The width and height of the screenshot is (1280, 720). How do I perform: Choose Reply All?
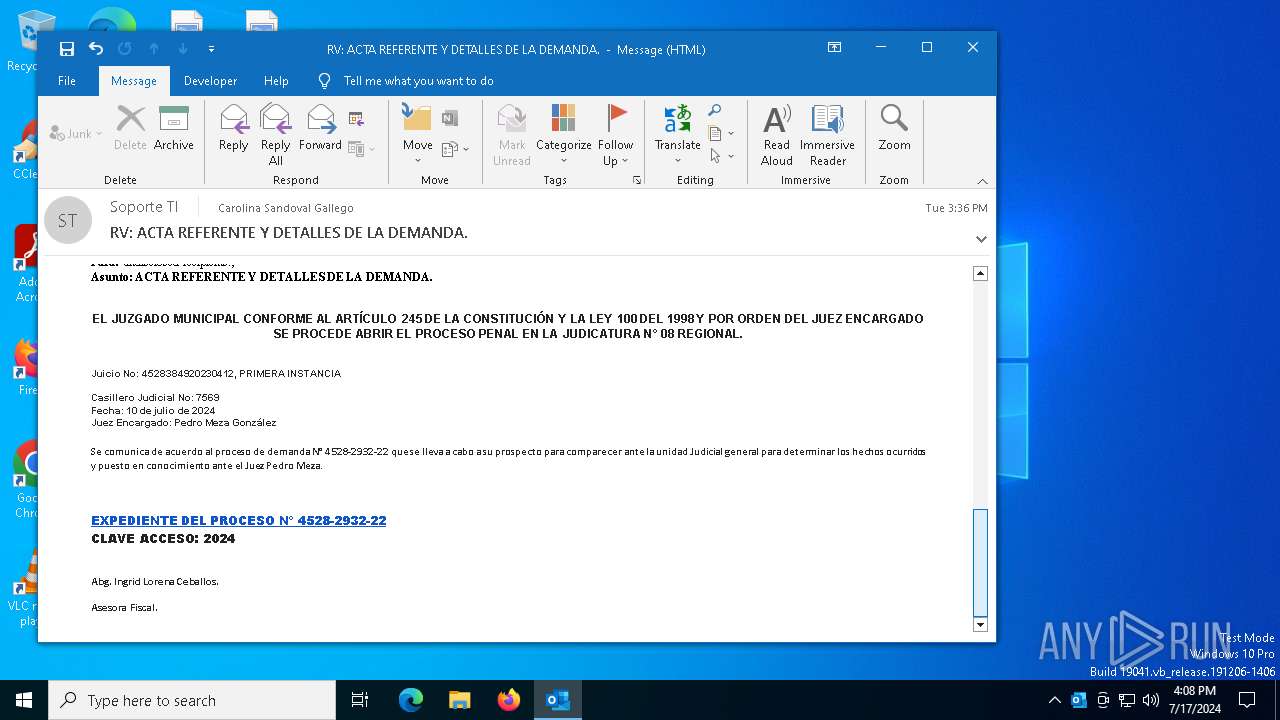pos(275,135)
